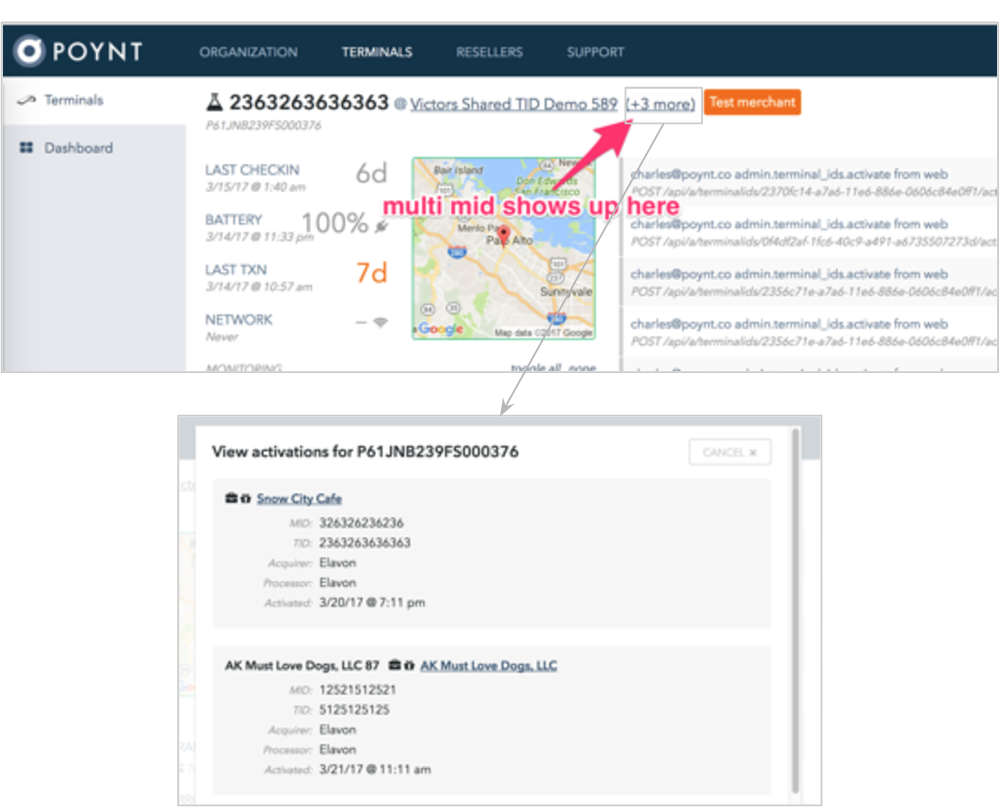Switch to the TERMINALS tab
This screenshot has width=1000, height=809.
coord(377,52)
